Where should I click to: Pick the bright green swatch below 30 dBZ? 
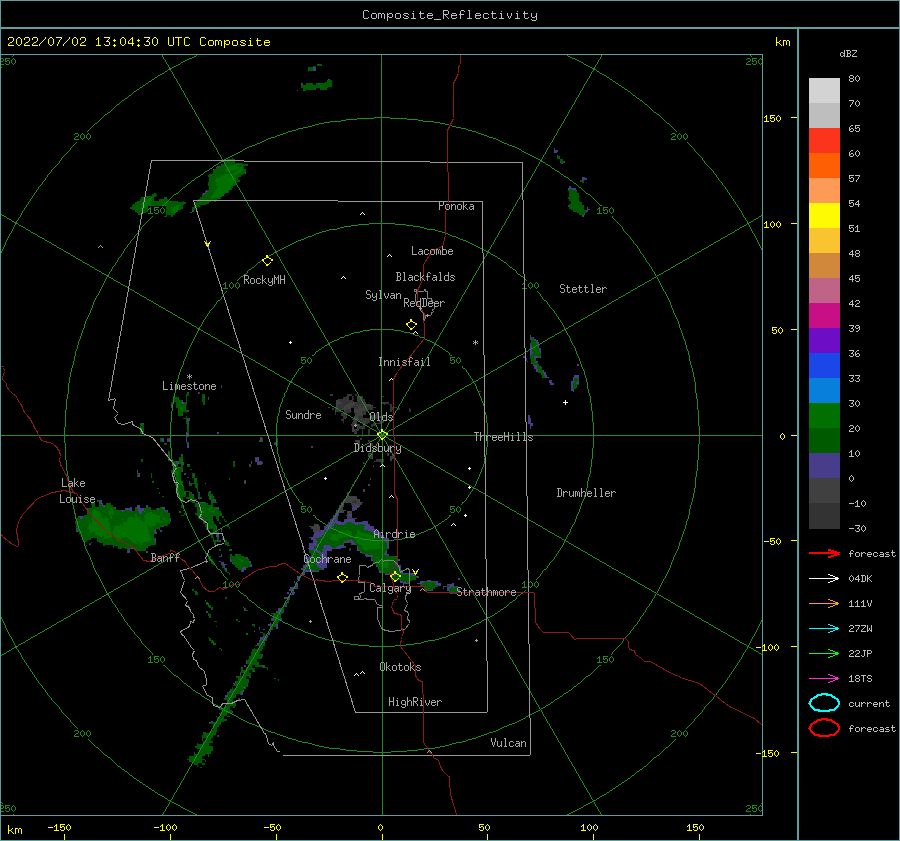(x=824, y=416)
